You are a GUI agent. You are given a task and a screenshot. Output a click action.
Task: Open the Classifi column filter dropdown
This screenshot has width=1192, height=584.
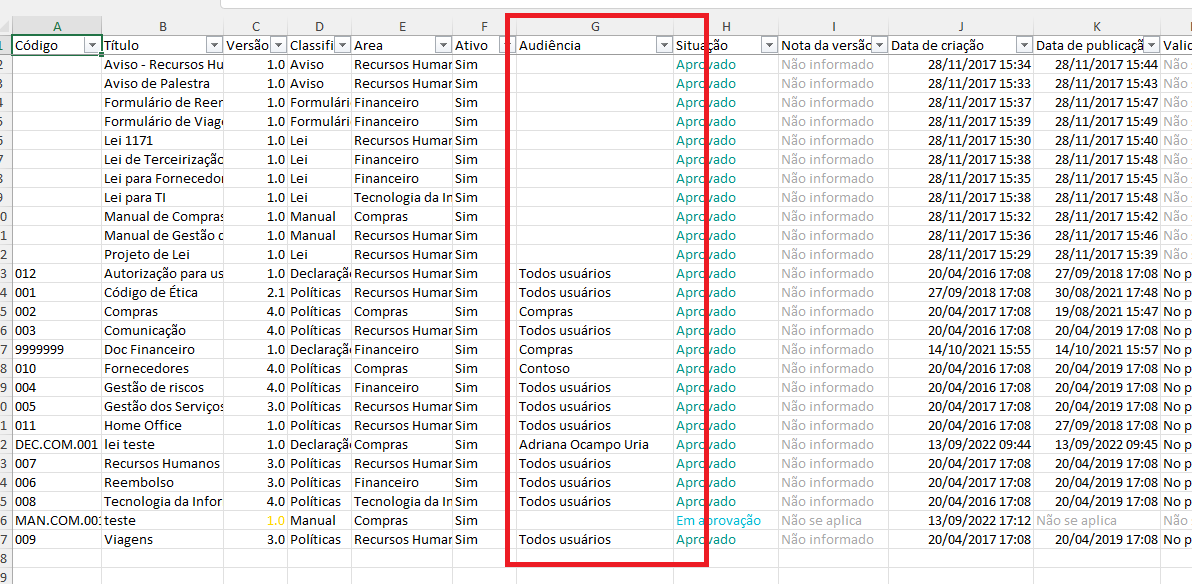(x=342, y=46)
